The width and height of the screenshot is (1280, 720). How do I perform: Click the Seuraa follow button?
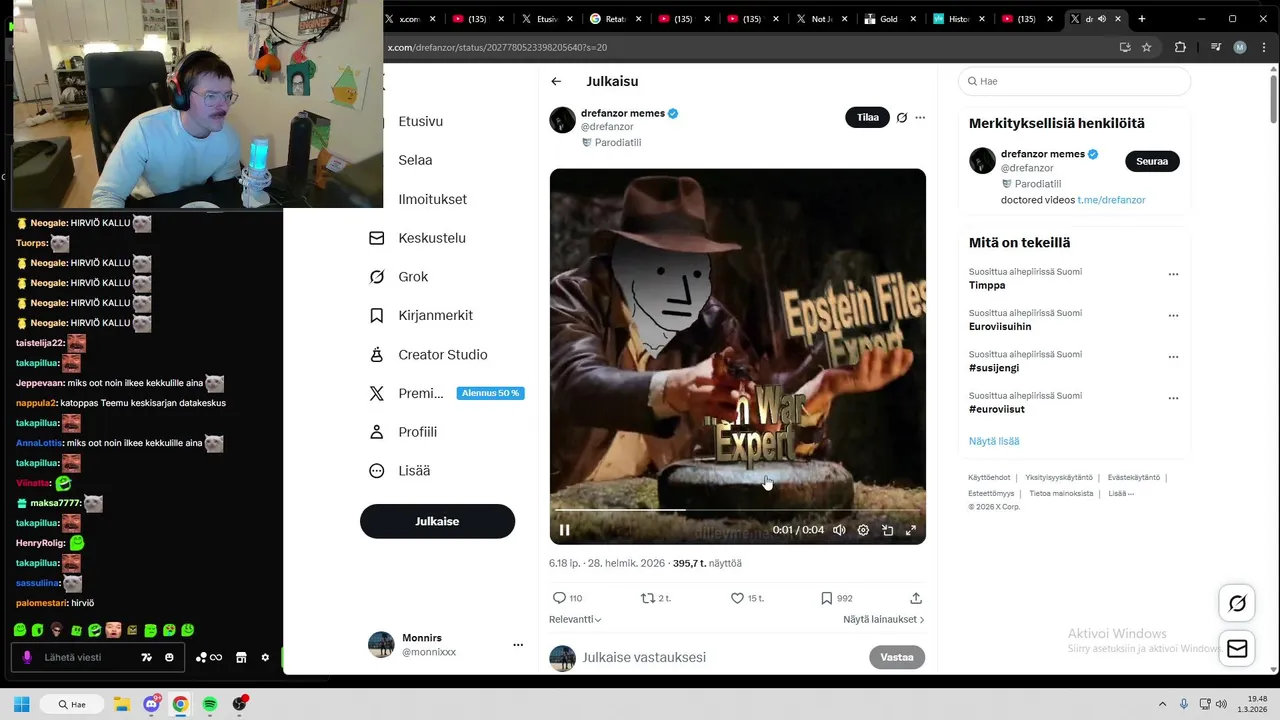[x=1152, y=161]
